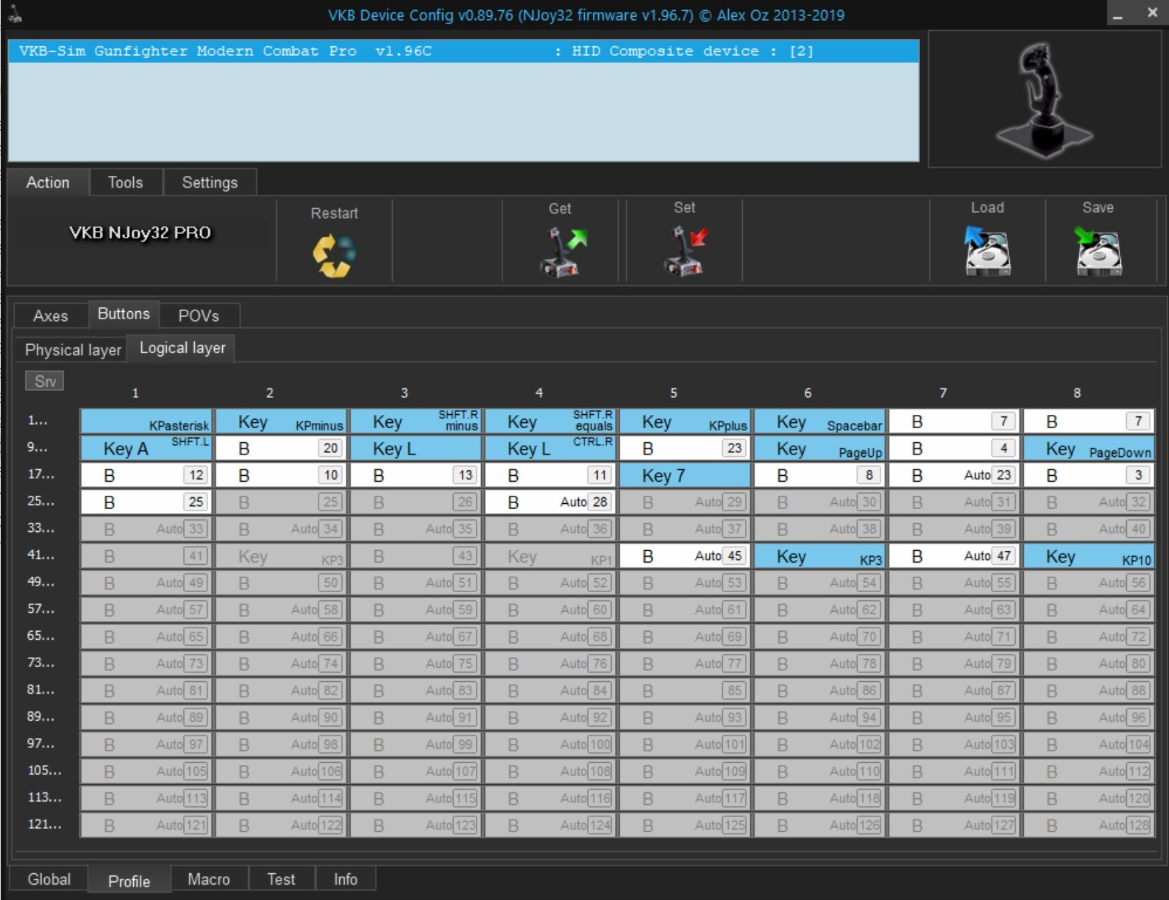The height and width of the screenshot is (900, 1169).
Task: Open the Macro bottom tab
Action: (x=209, y=879)
